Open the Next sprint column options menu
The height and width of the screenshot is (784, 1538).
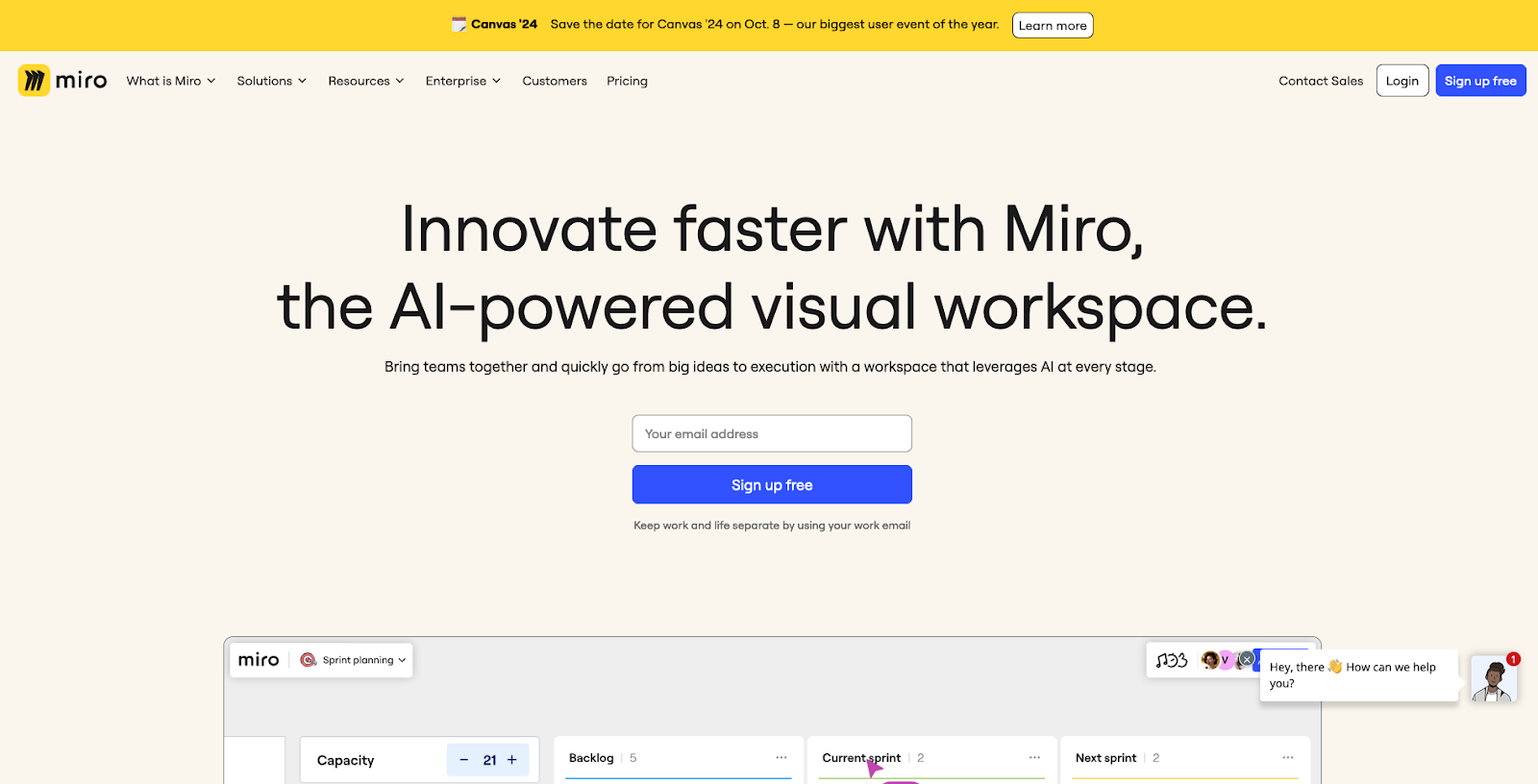tap(1288, 758)
